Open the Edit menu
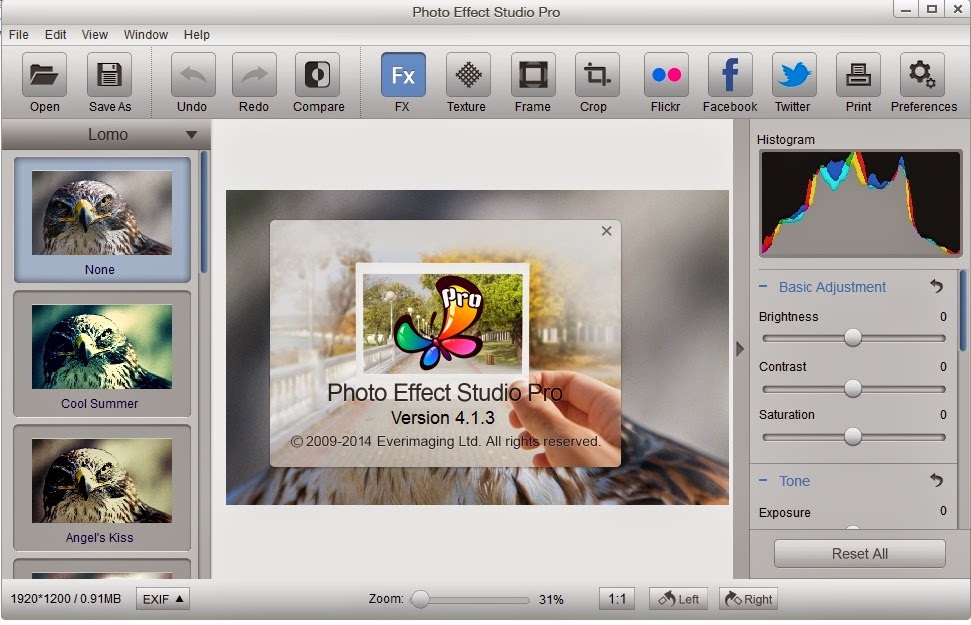 point(55,35)
